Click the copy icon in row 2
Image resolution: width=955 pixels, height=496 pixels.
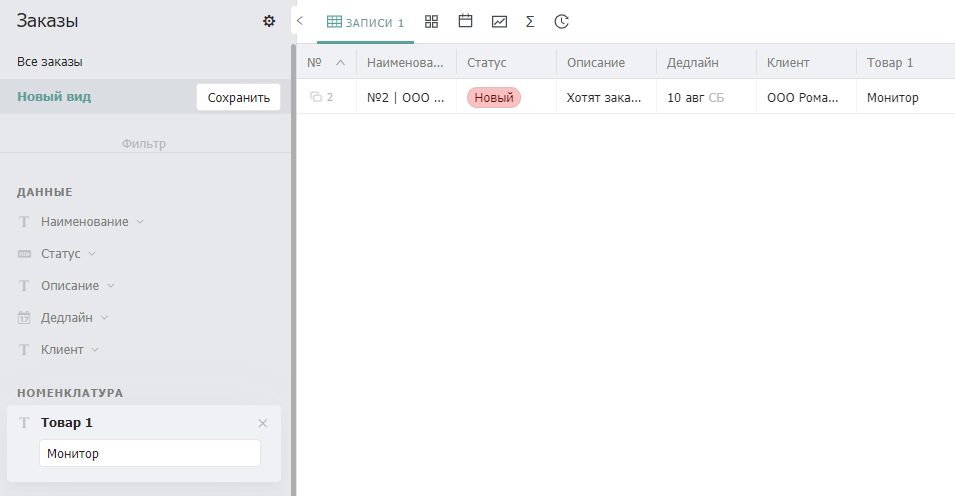coord(315,97)
